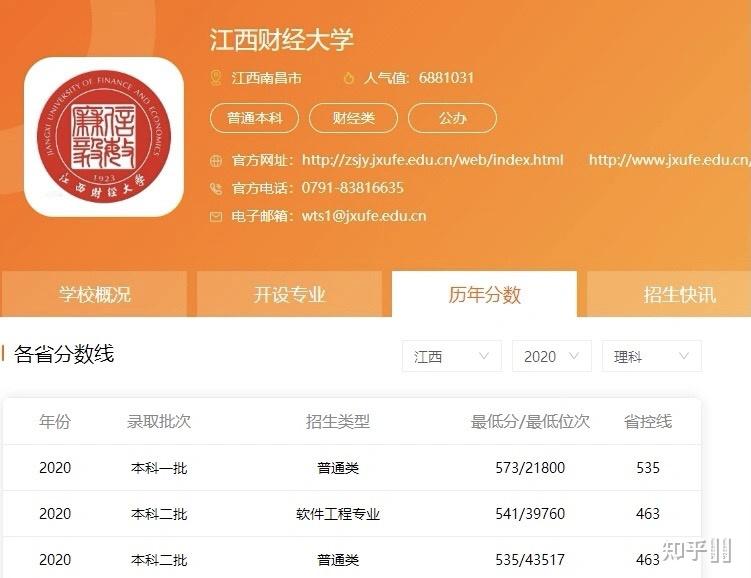This screenshot has width=751, height=578.
Task: Switch to the 历年分数 tab
Action: click(x=484, y=294)
